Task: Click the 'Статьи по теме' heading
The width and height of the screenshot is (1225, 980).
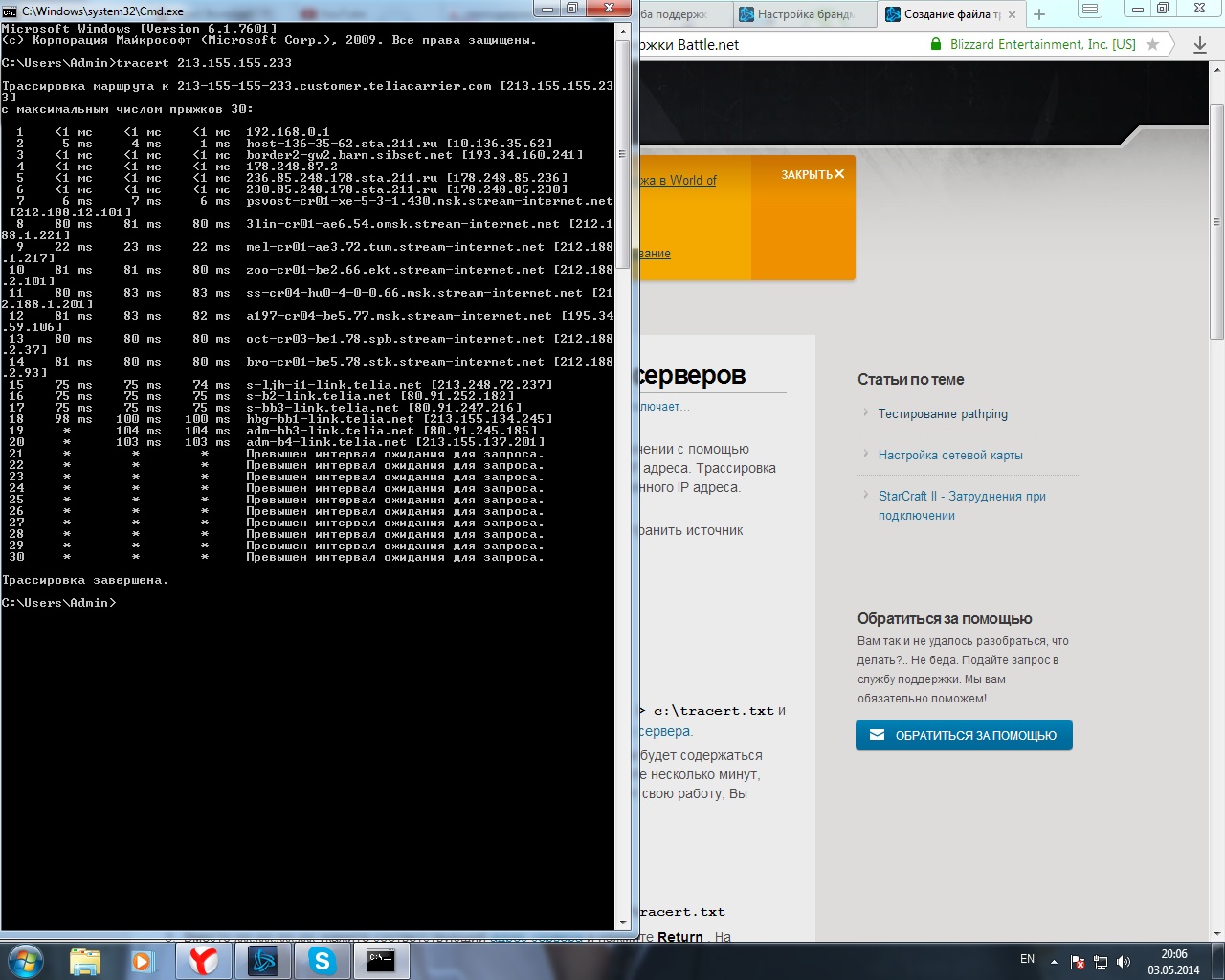Action: click(911, 380)
